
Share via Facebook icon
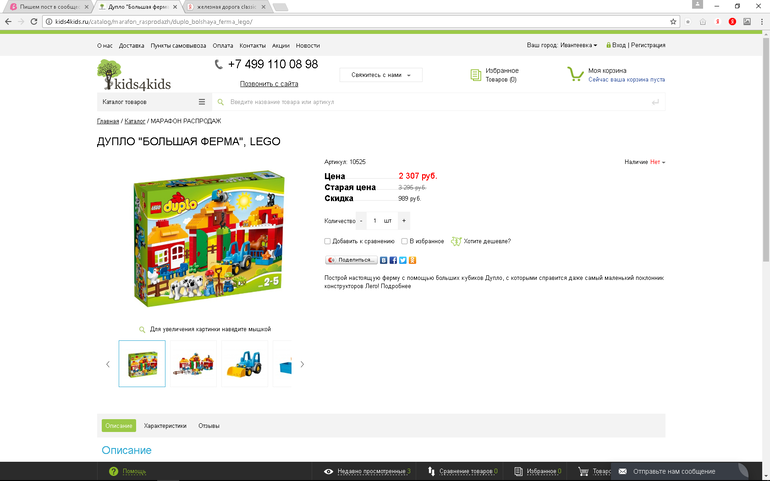pyautogui.click(x=393, y=260)
